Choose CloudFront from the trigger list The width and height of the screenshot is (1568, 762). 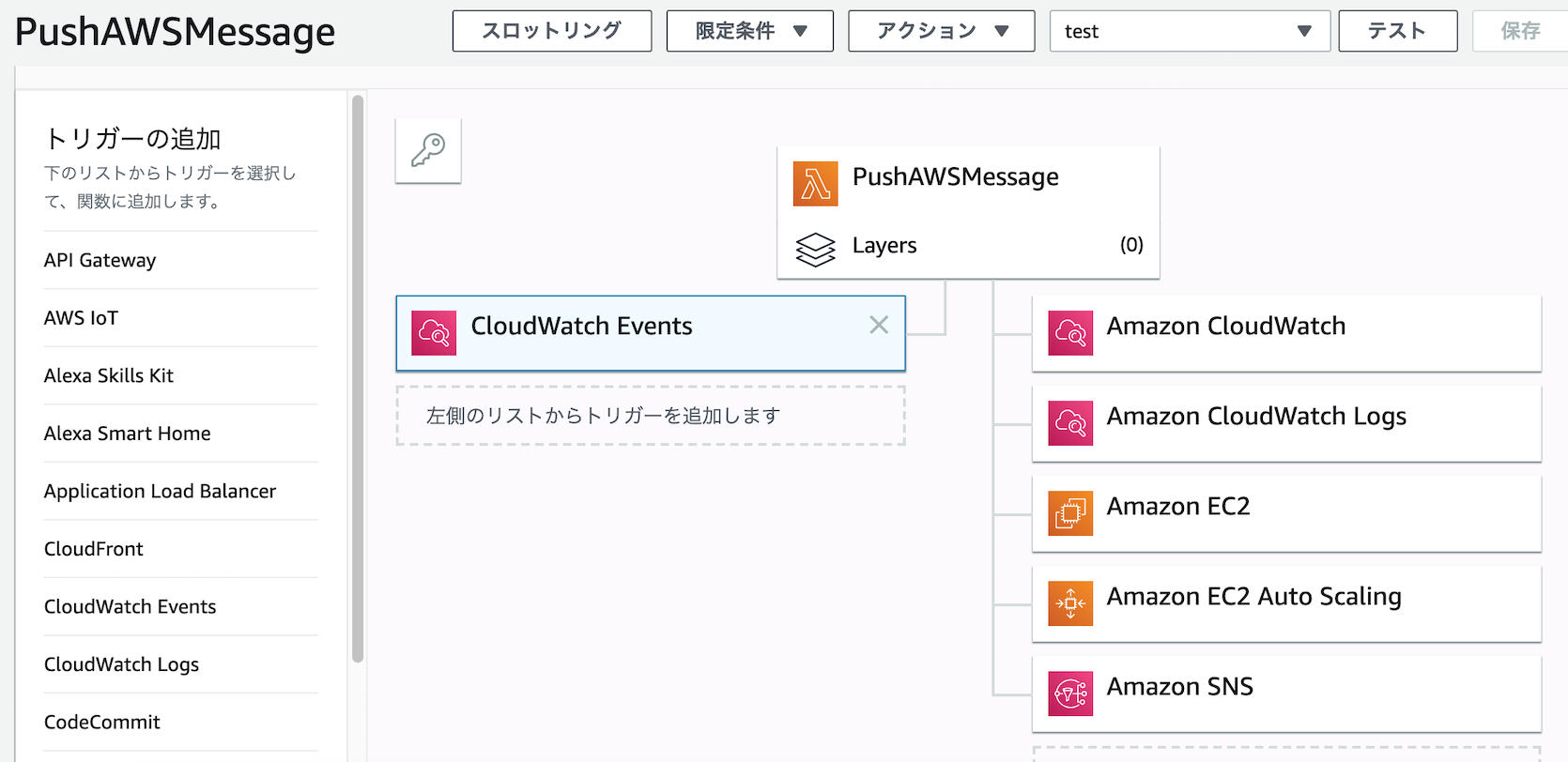coord(94,549)
